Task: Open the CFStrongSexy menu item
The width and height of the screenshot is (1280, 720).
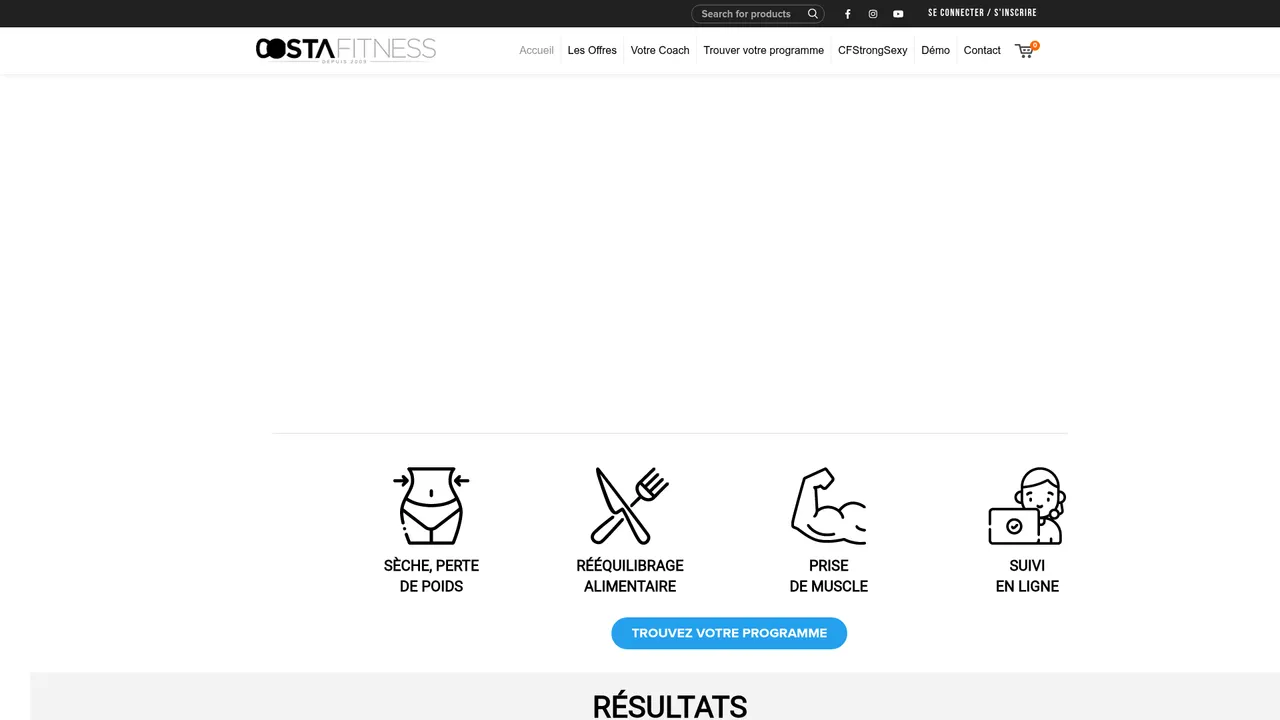Action: [872, 50]
